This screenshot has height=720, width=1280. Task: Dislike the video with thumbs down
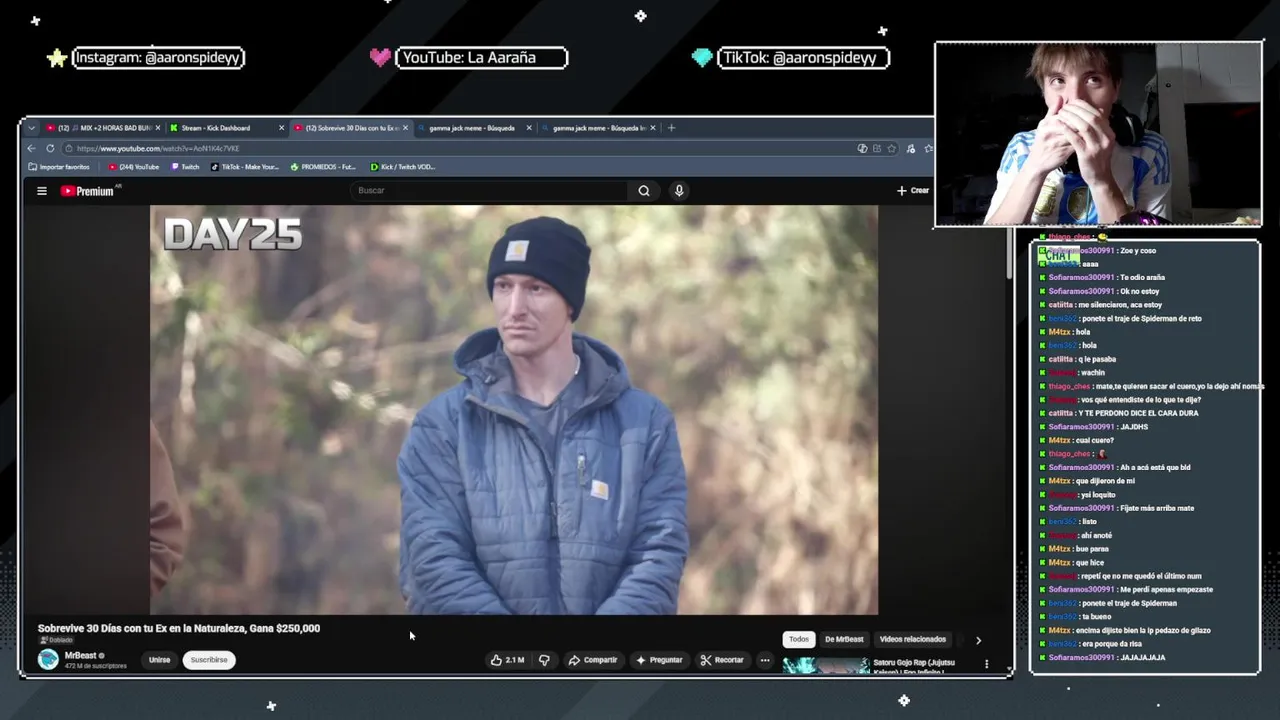[x=545, y=660]
